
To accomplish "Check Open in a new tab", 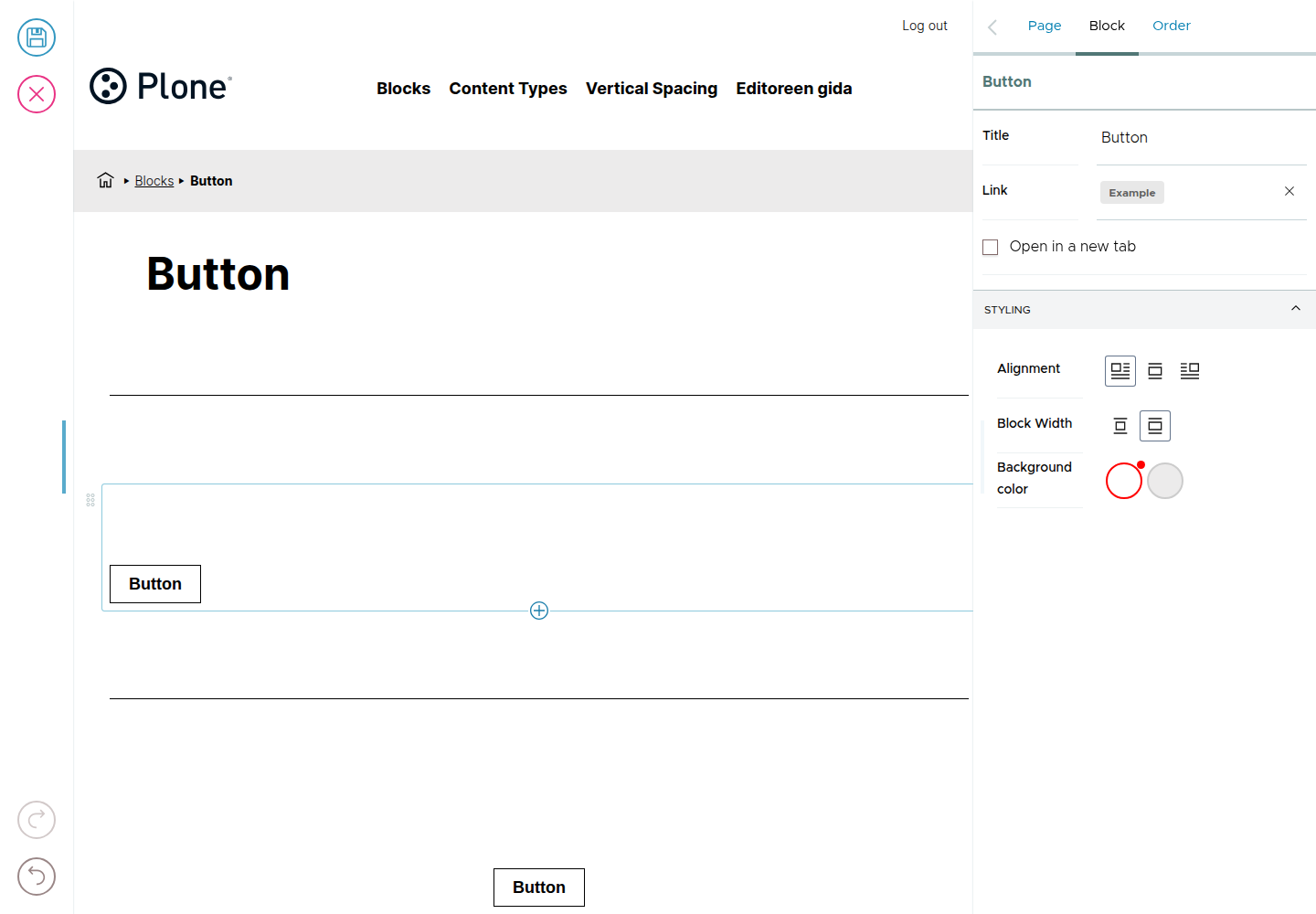I will (990, 247).
